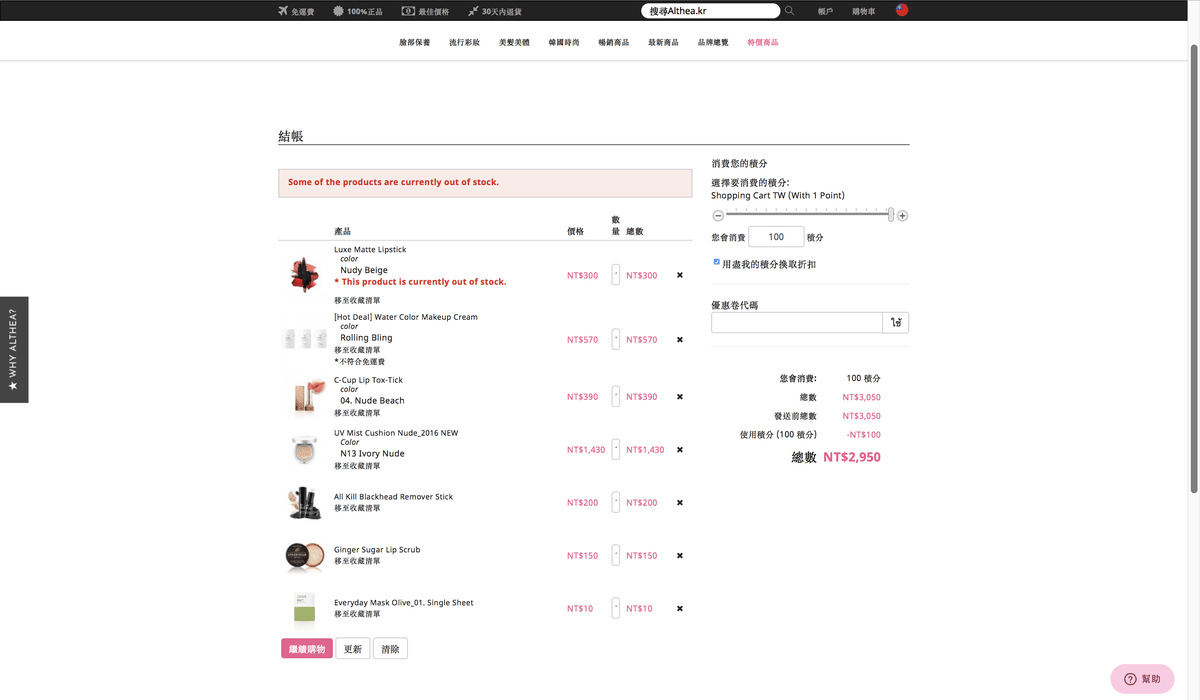Move Everyday Mask Olive to wishlist
The height and width of the screenshot is (700, 1200).
357,615
